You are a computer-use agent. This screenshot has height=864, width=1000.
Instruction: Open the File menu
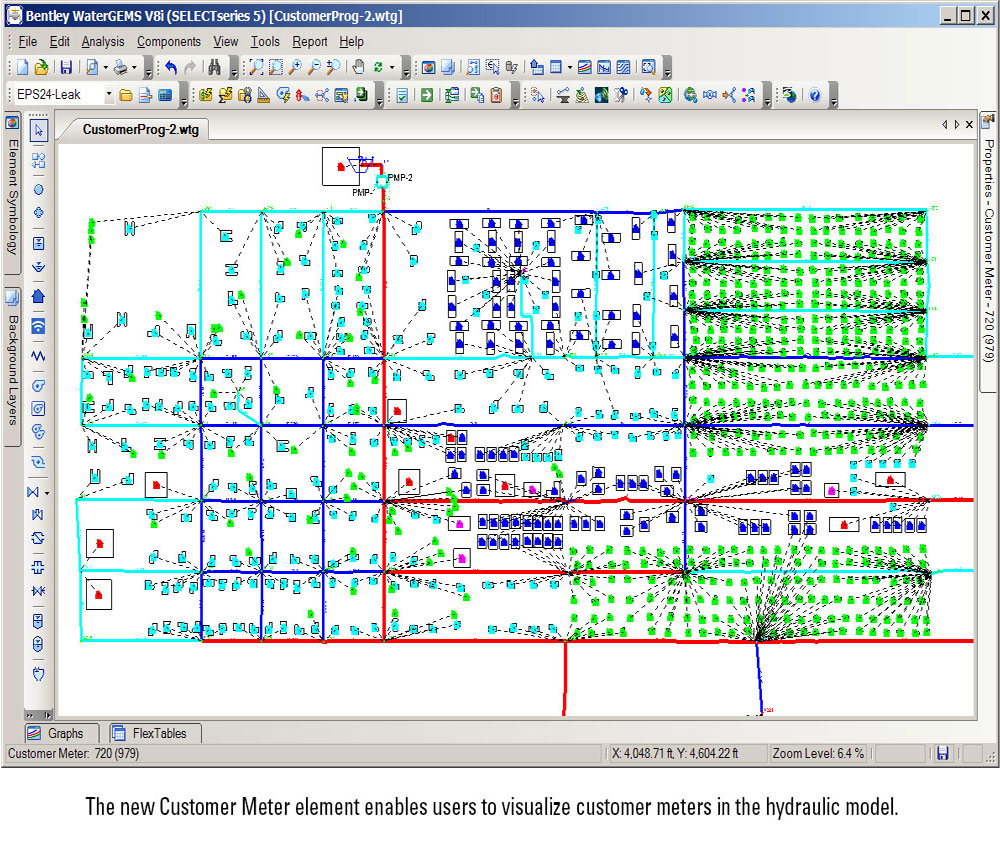click(x=27, y=41)
